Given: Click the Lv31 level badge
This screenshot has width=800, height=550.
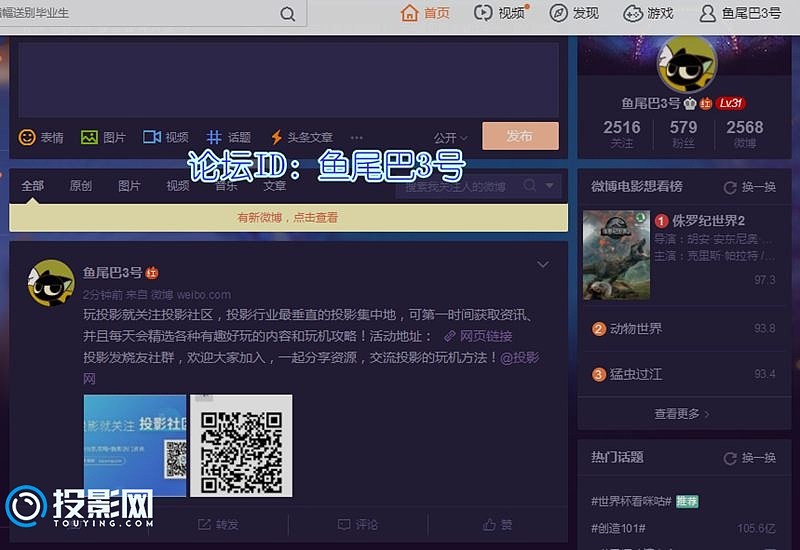Looking at the screenshot, I should pos(731,103).
